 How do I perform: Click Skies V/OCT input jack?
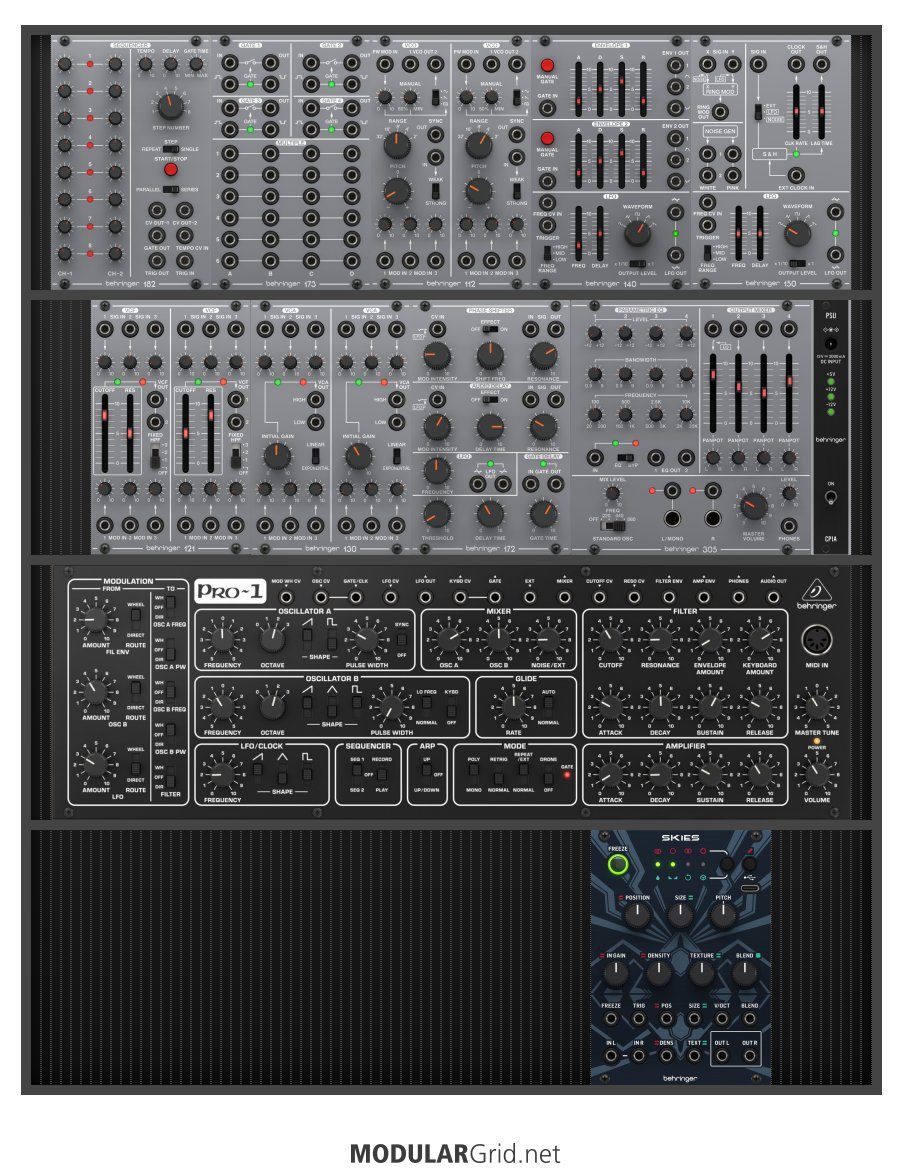tap(722, 1018)
